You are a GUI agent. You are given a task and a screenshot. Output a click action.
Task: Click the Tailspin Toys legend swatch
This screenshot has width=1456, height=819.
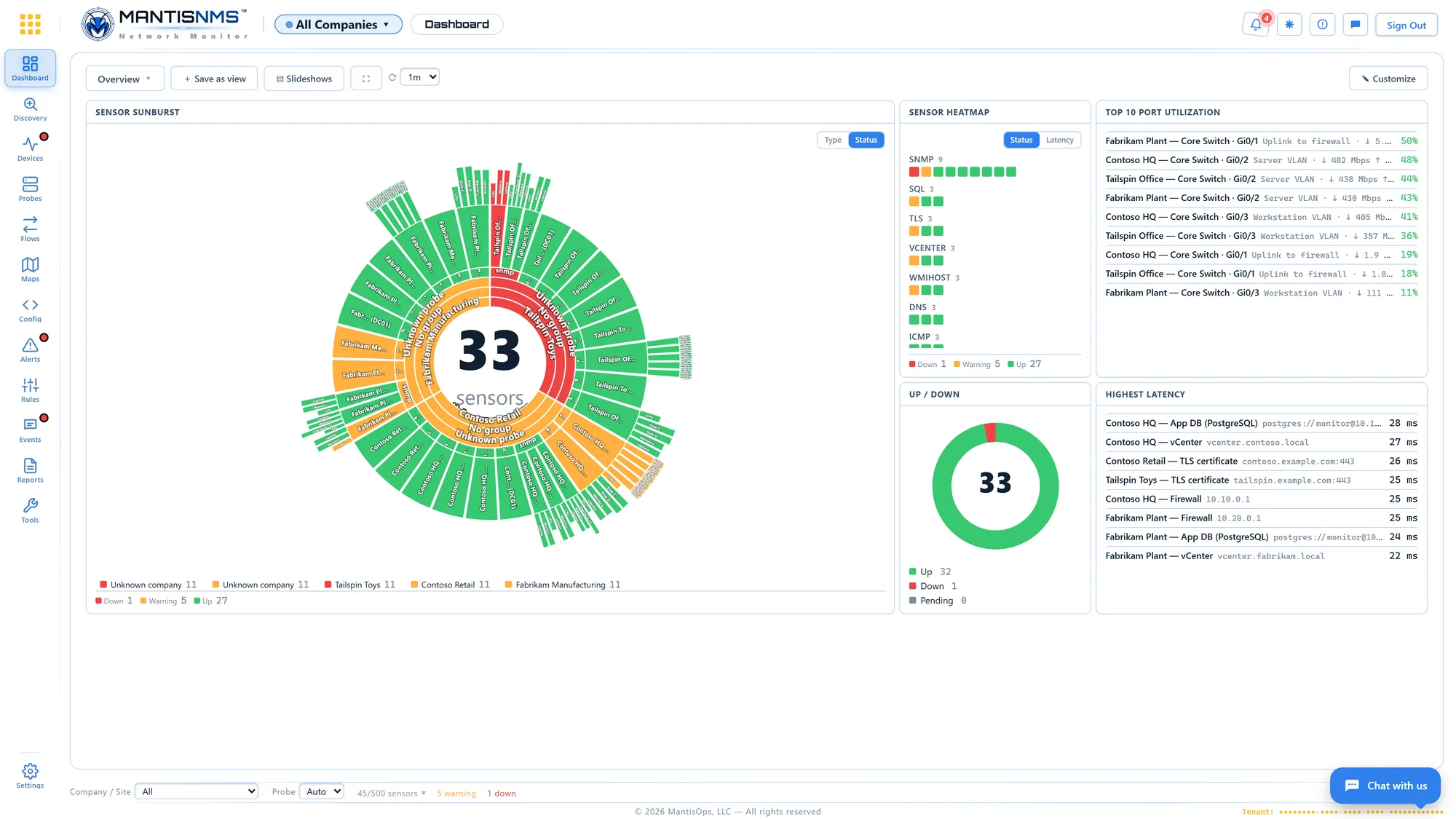pyautogui.click(x=328, y=585)
